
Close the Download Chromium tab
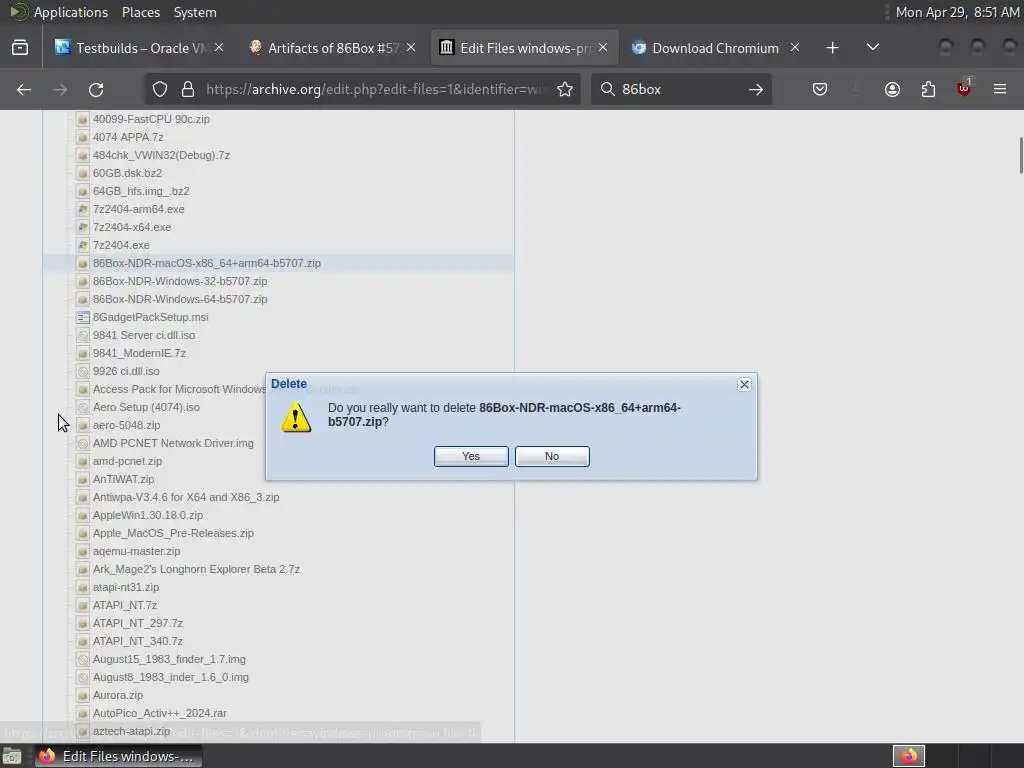(795, 48)
